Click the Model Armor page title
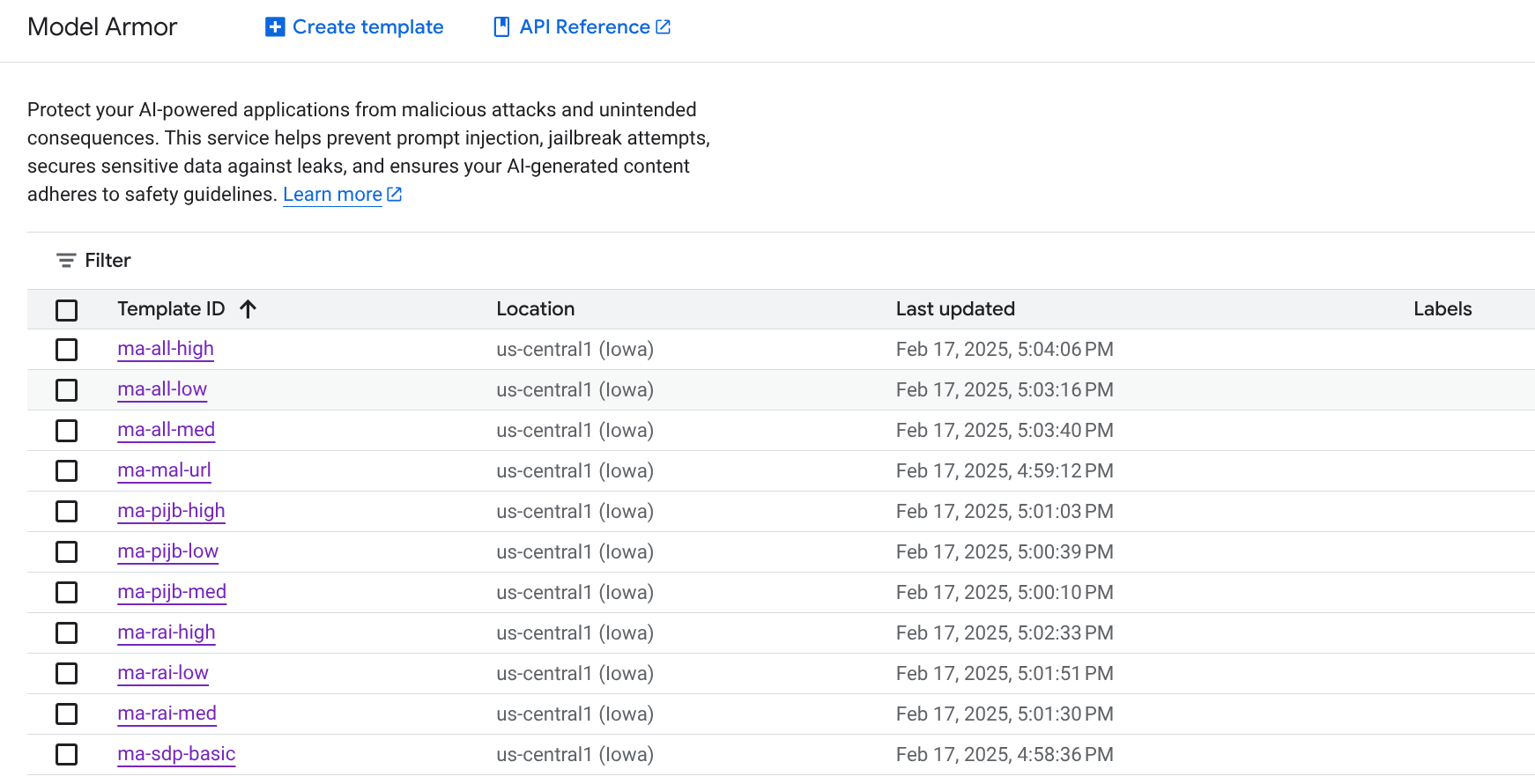1535x784 pixels. click(x=102, y=27)
